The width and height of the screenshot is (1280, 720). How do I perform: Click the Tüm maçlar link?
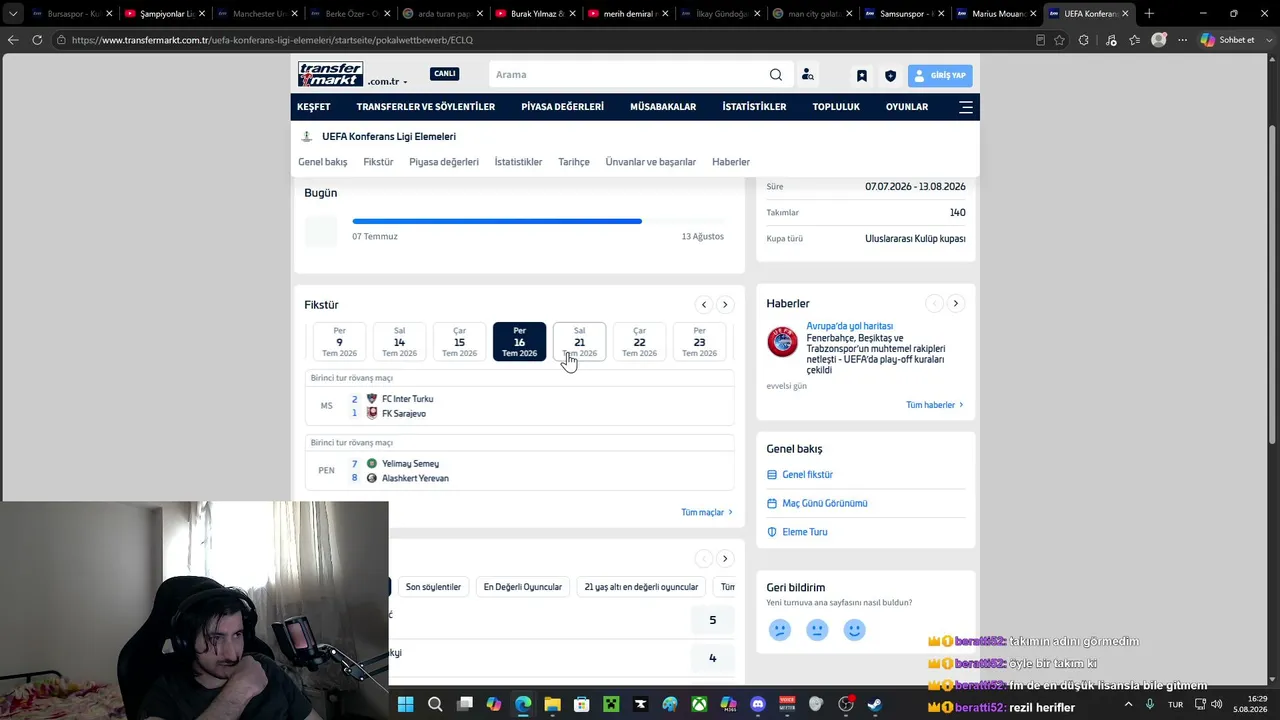[x=707, y=512]
